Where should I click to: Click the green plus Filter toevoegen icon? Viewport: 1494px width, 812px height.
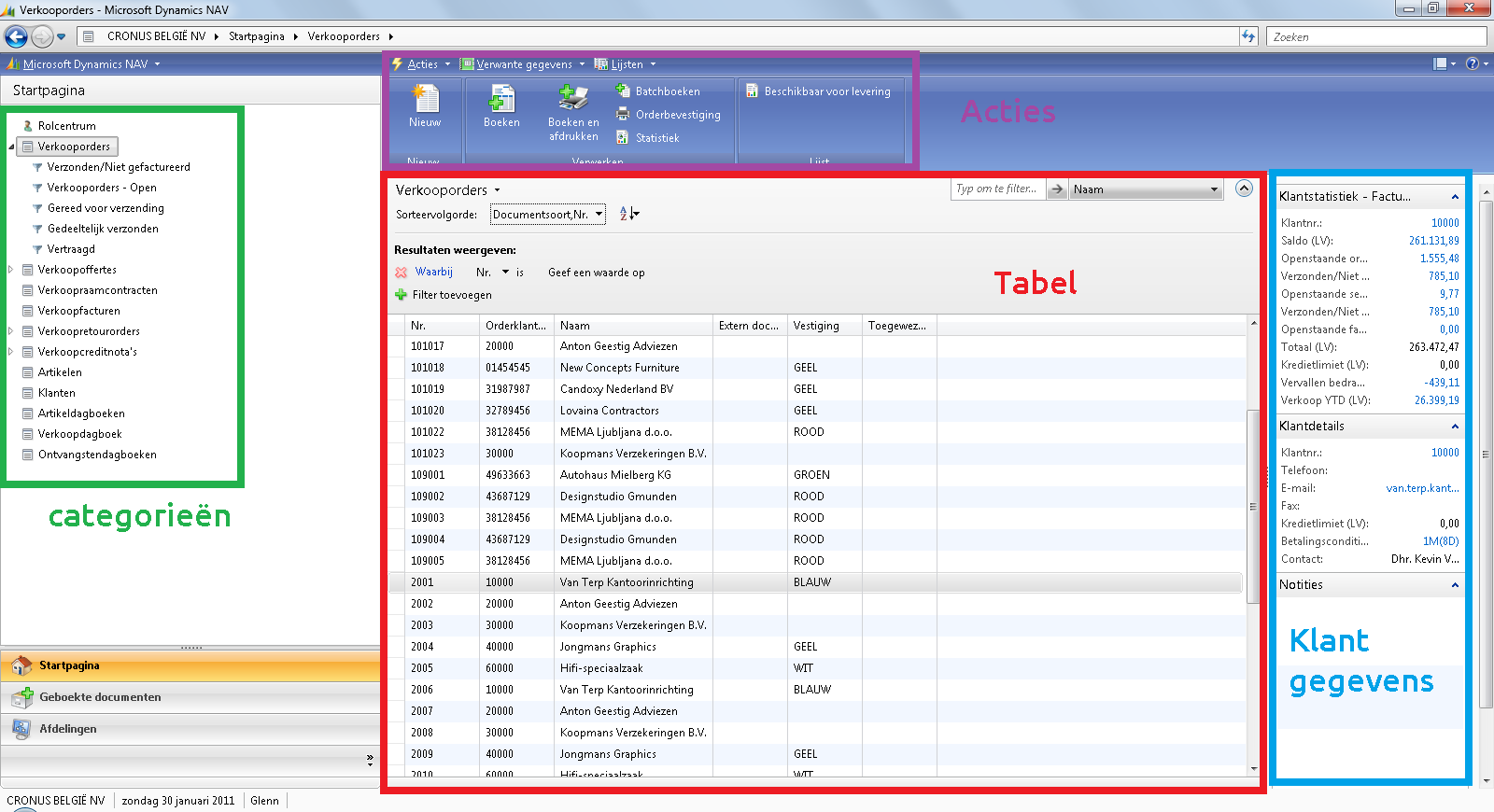pos(402,295)
